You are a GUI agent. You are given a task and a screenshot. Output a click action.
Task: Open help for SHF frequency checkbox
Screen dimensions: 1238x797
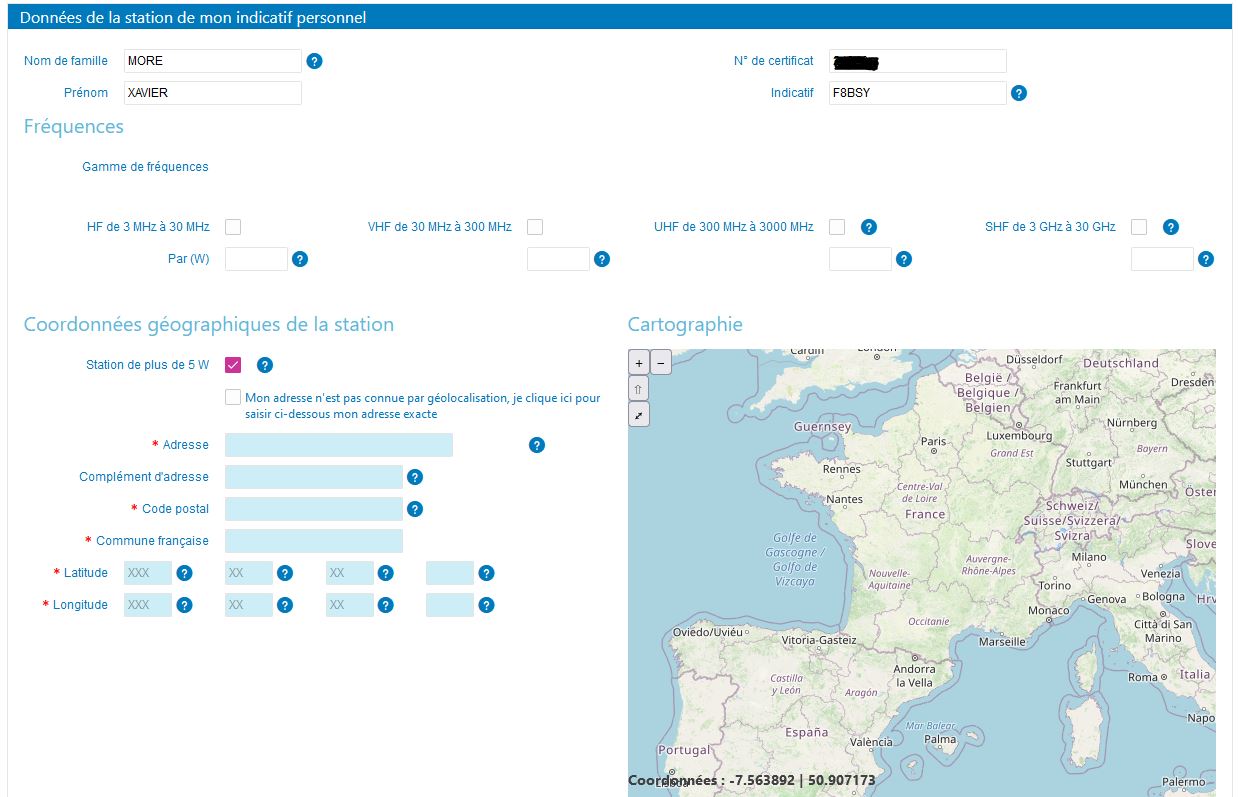(1171, 227)
